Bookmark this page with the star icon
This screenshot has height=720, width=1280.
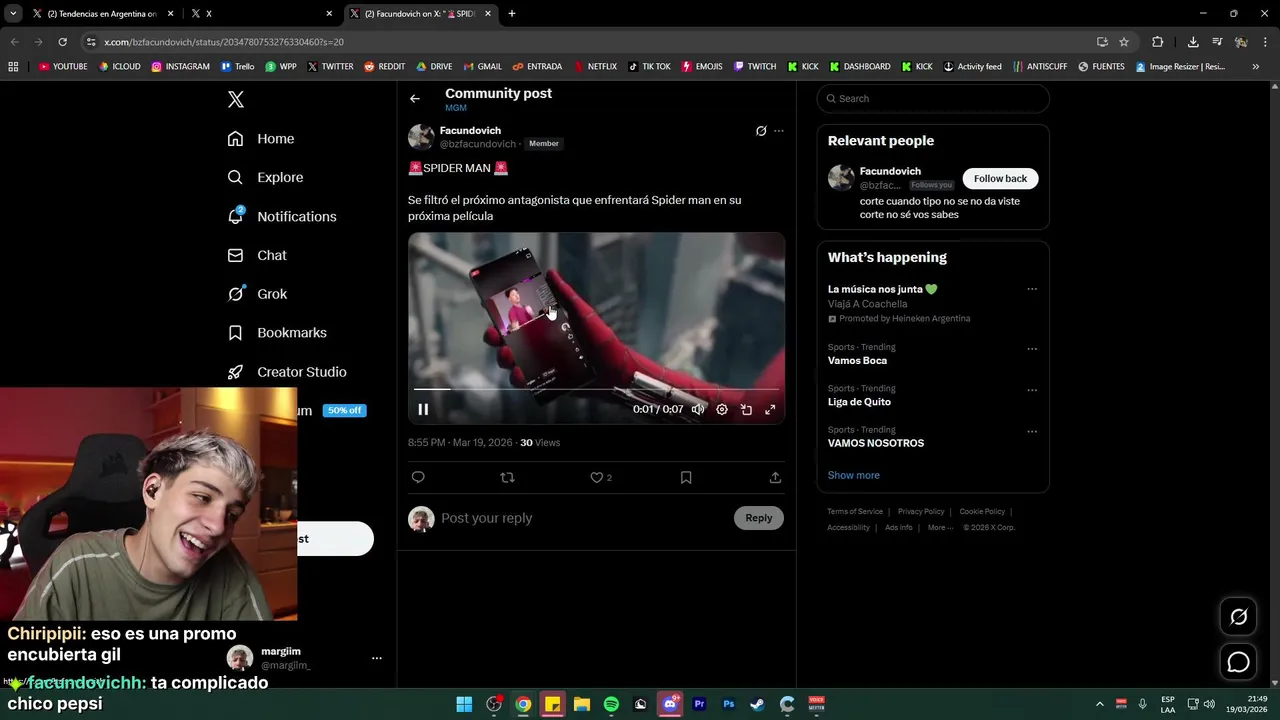[1124, 42]
